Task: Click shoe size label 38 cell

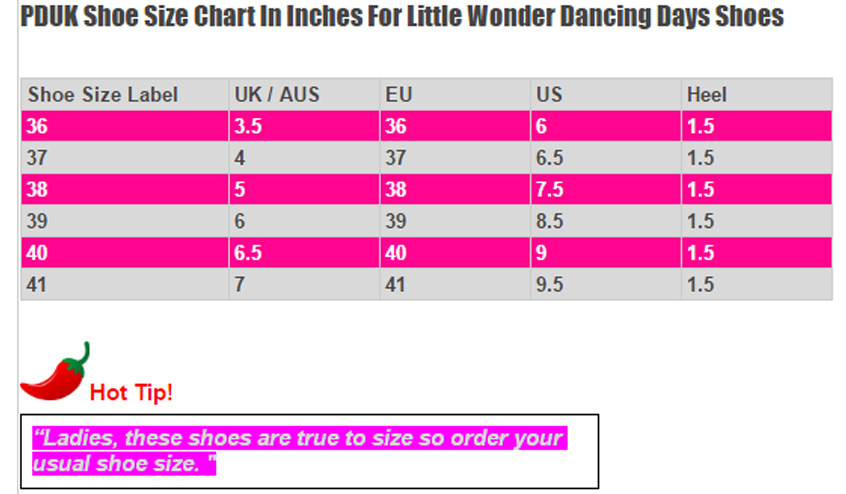Action: click(125, 189)
